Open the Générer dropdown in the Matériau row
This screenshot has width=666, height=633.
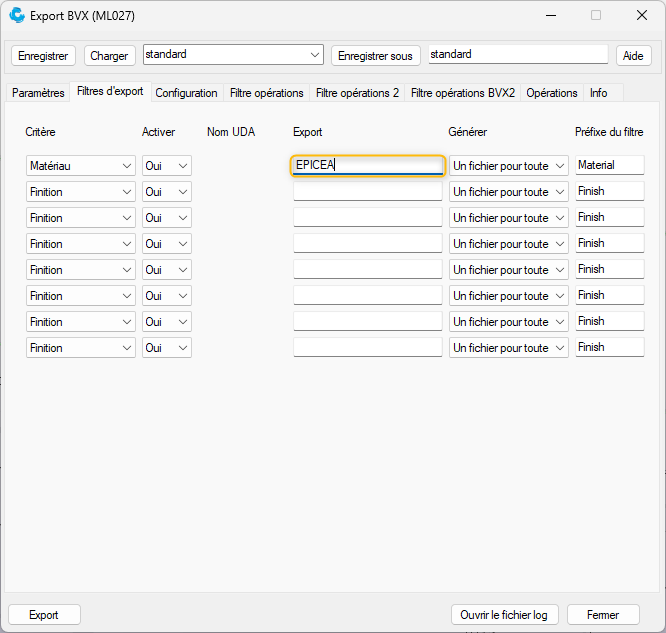click(509, 166)
